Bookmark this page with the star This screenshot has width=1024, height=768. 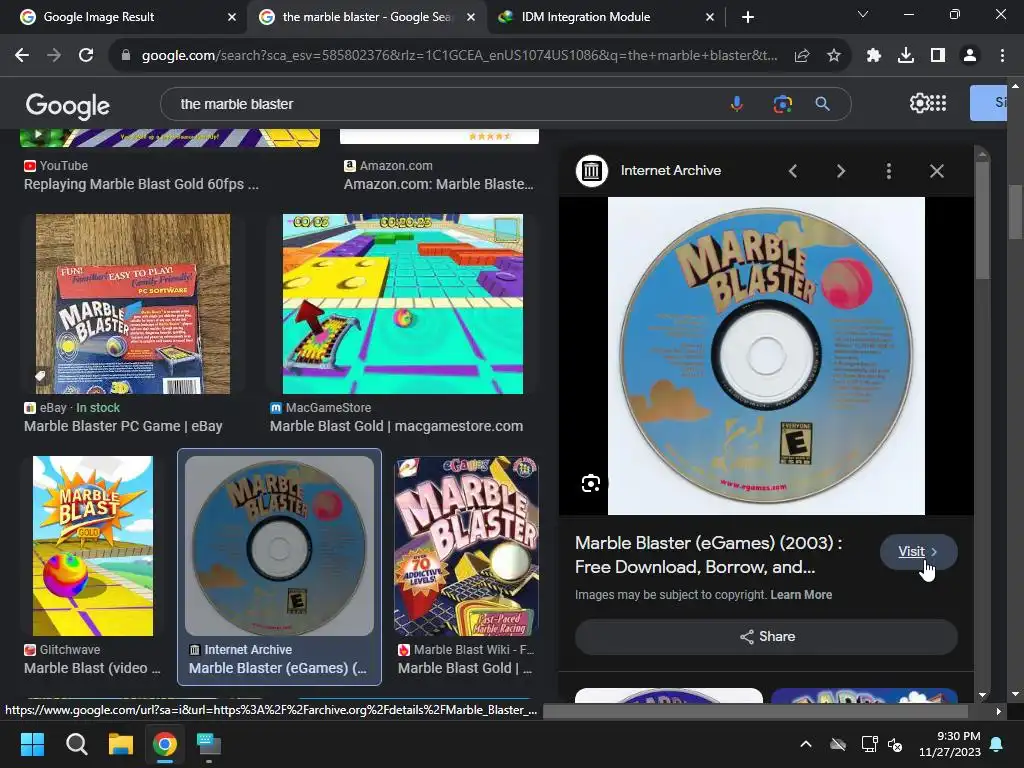[x=833, y=56]
